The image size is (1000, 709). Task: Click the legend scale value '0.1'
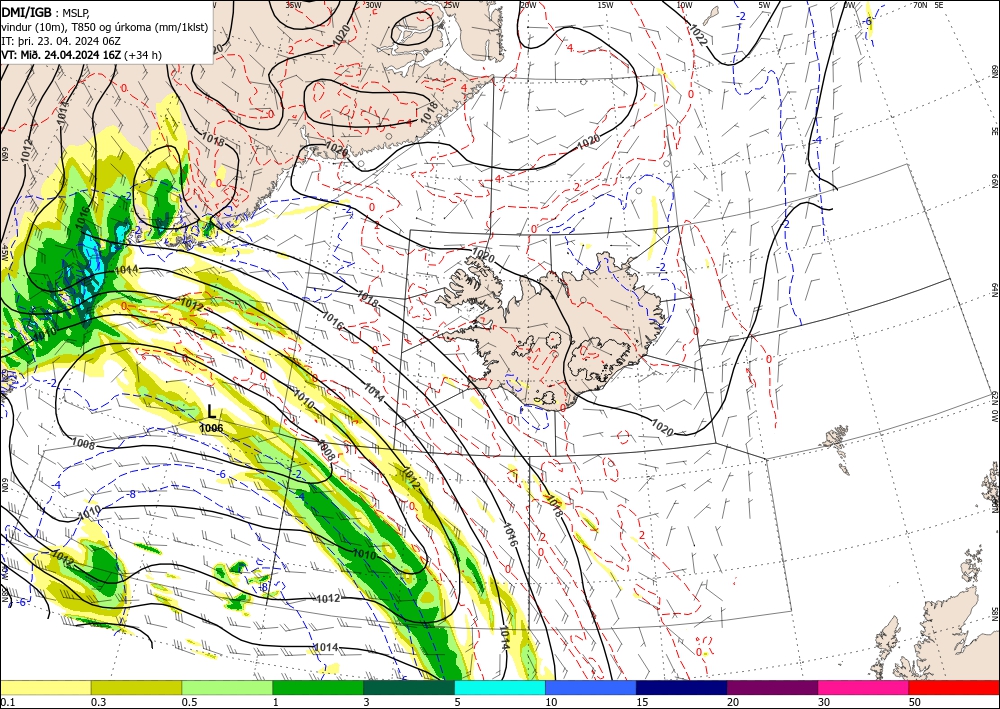(x=8, y=702)
